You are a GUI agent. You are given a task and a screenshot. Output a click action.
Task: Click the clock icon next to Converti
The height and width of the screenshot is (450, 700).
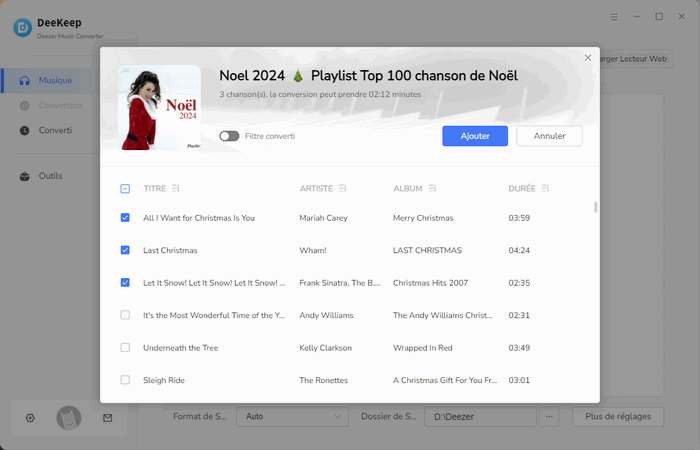[25, 130]
